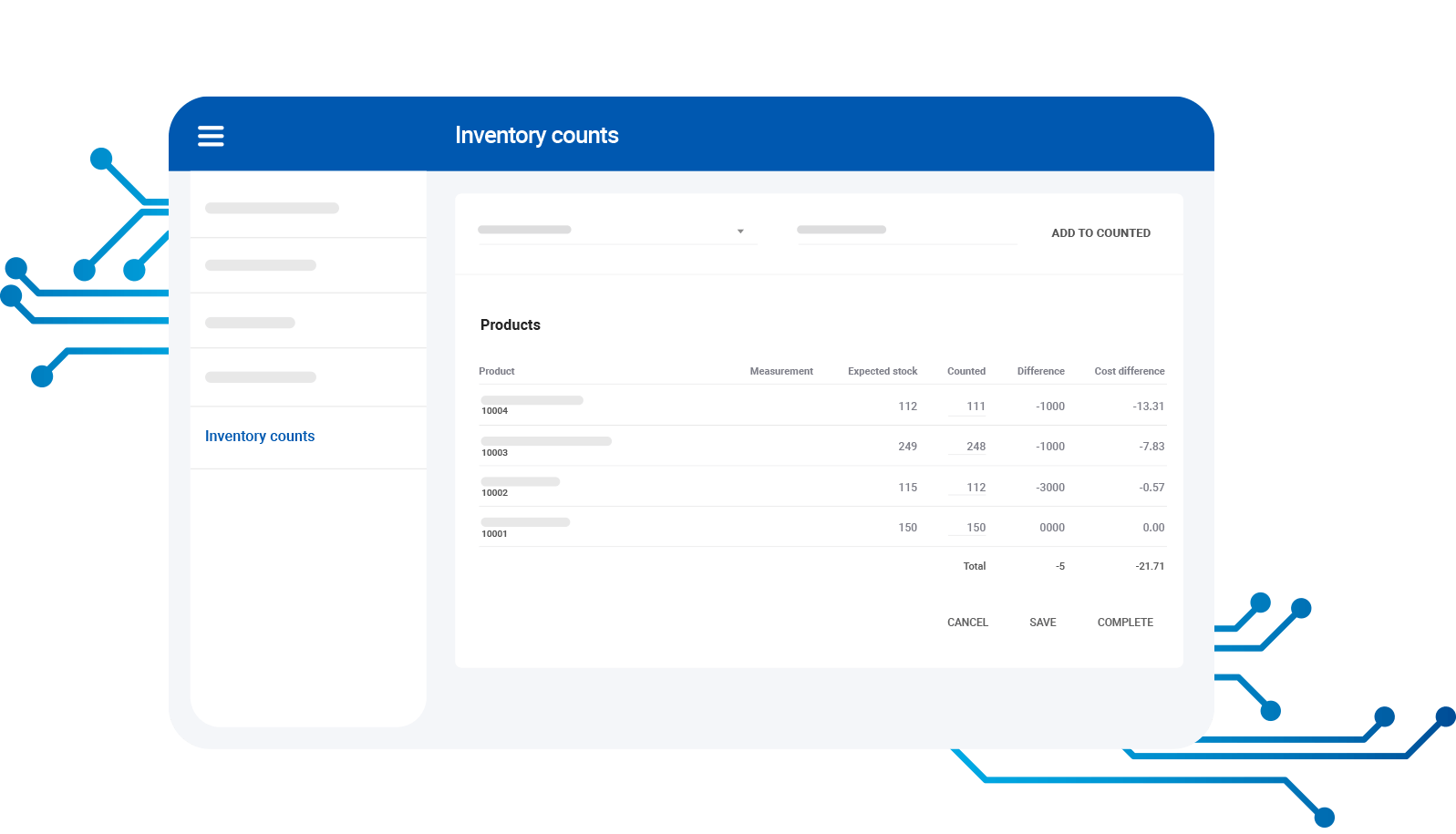Click the Product column header
1456x834 pixels.
coord(497,371)
